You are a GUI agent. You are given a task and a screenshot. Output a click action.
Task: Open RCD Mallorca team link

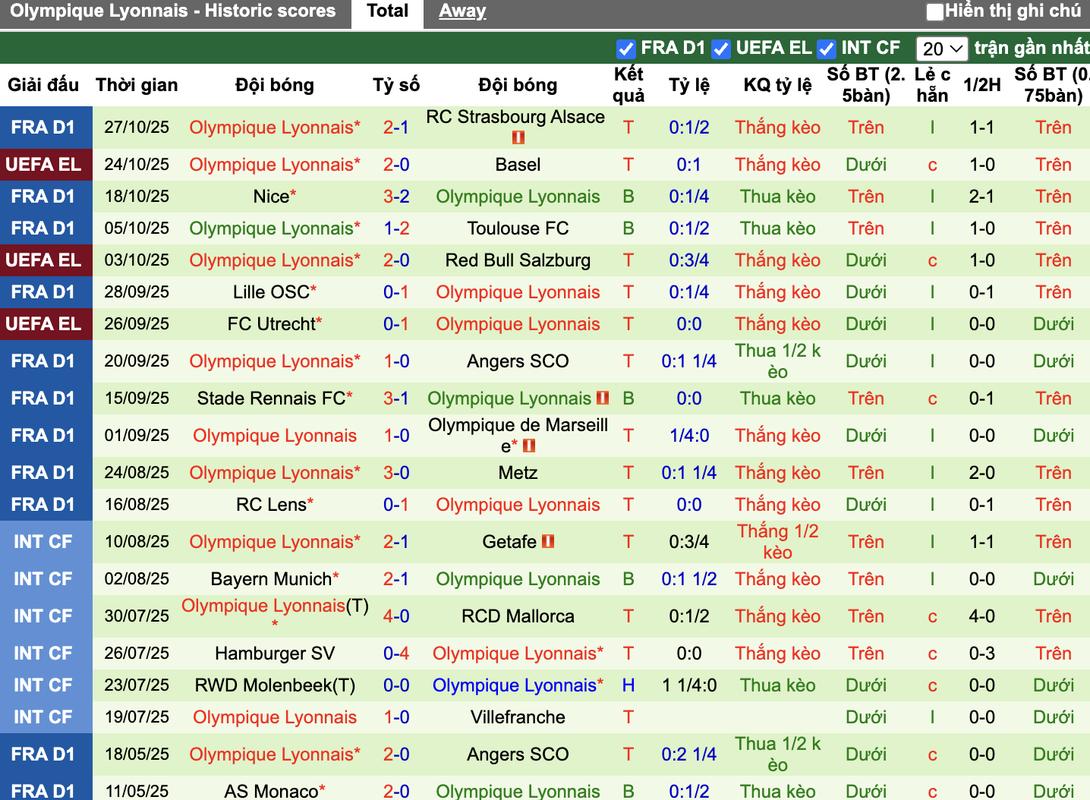point(518,617)
